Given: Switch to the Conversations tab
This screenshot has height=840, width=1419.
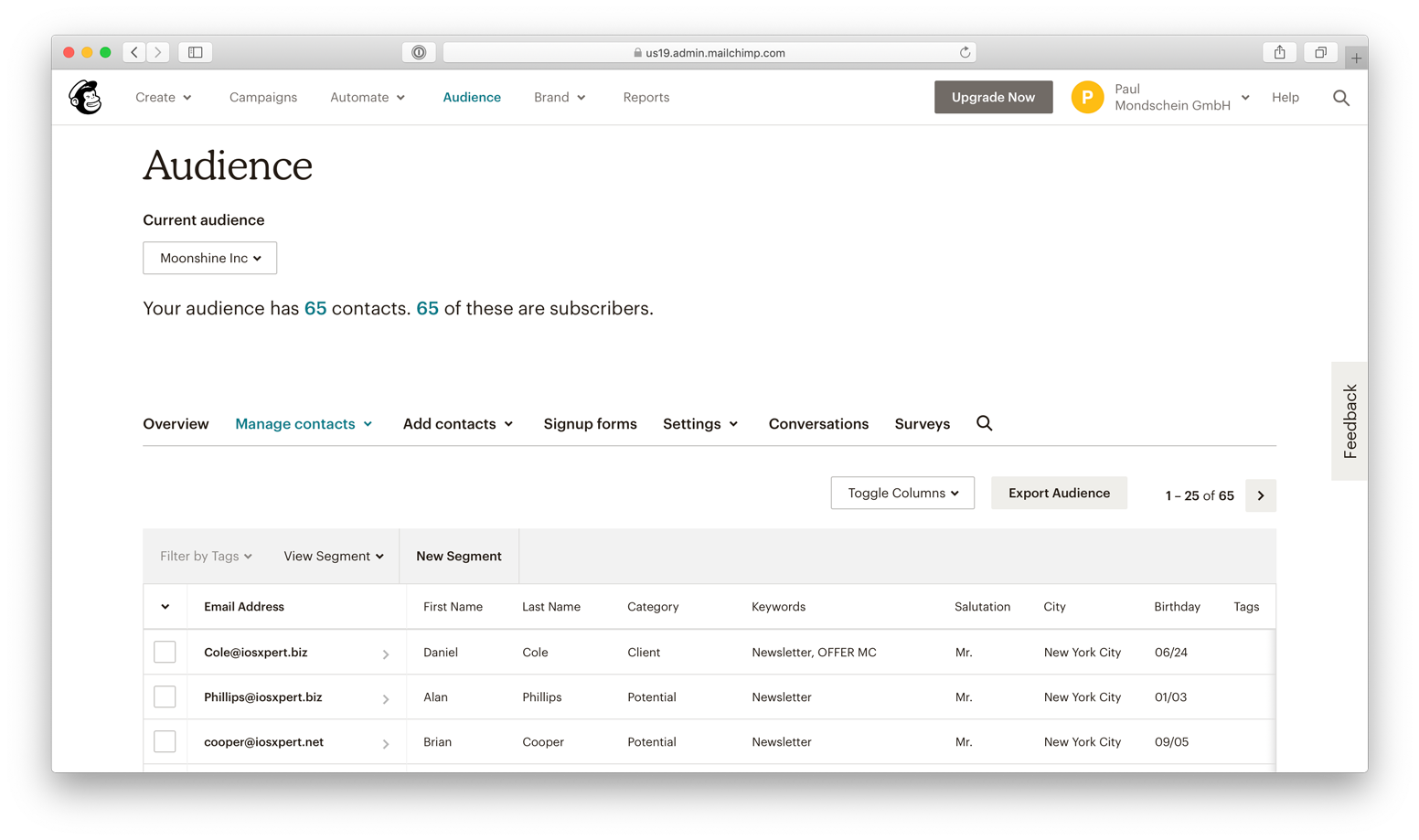Looking at the screenshot, I should pyautogui.click(x=818, y=424).
